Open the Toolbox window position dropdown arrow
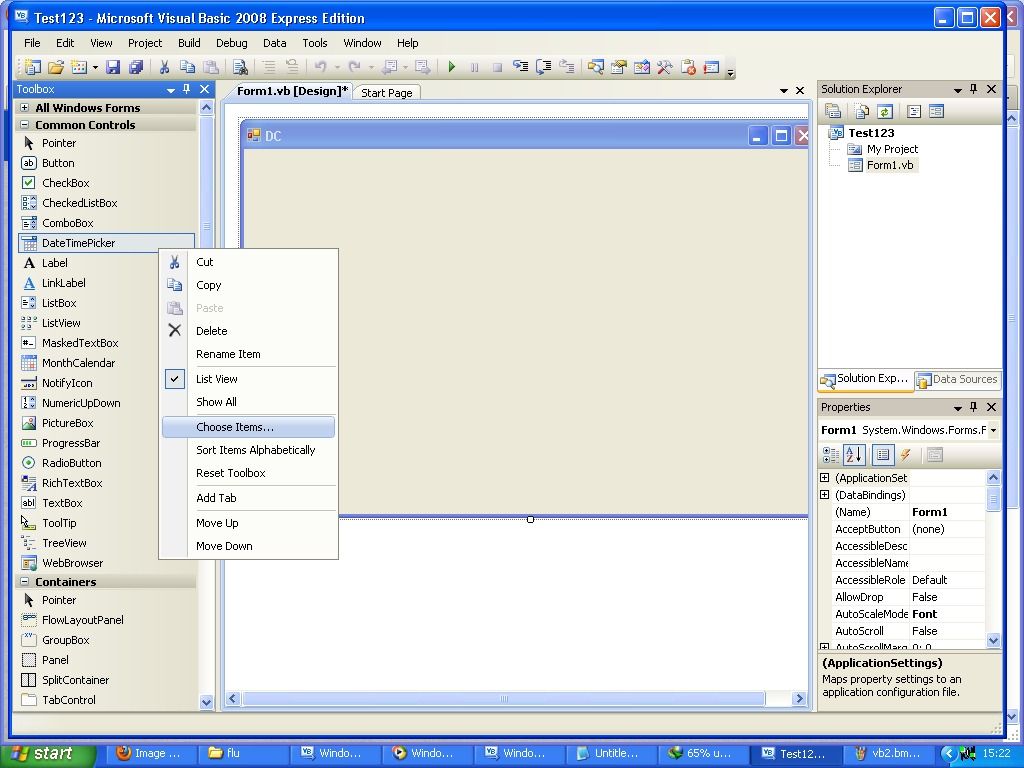 pyautogui.click(x=170, y=89)
